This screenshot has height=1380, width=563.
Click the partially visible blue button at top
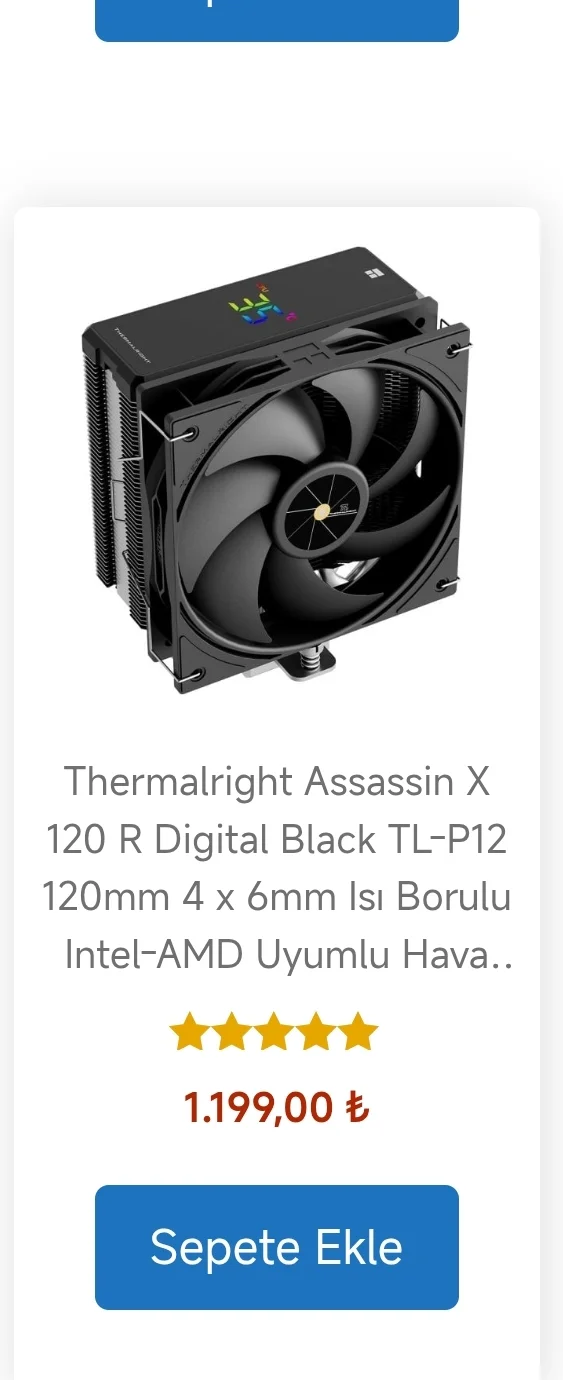(277, 20)
